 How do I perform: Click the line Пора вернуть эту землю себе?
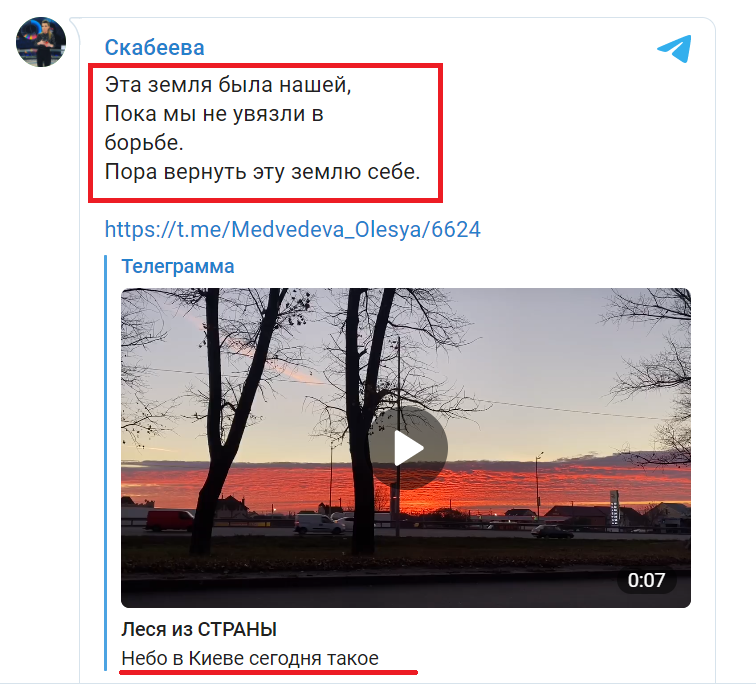pos(262,172)
